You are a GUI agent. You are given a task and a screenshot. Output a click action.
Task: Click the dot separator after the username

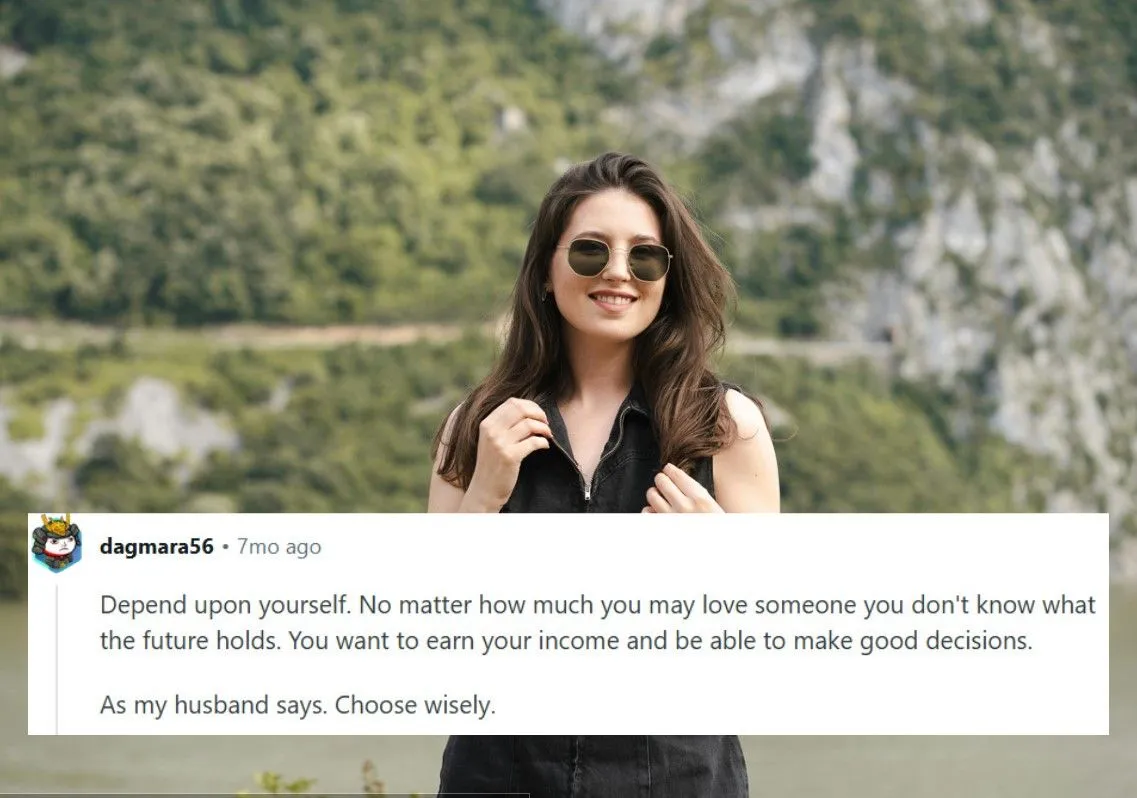[x=226, y=547]
